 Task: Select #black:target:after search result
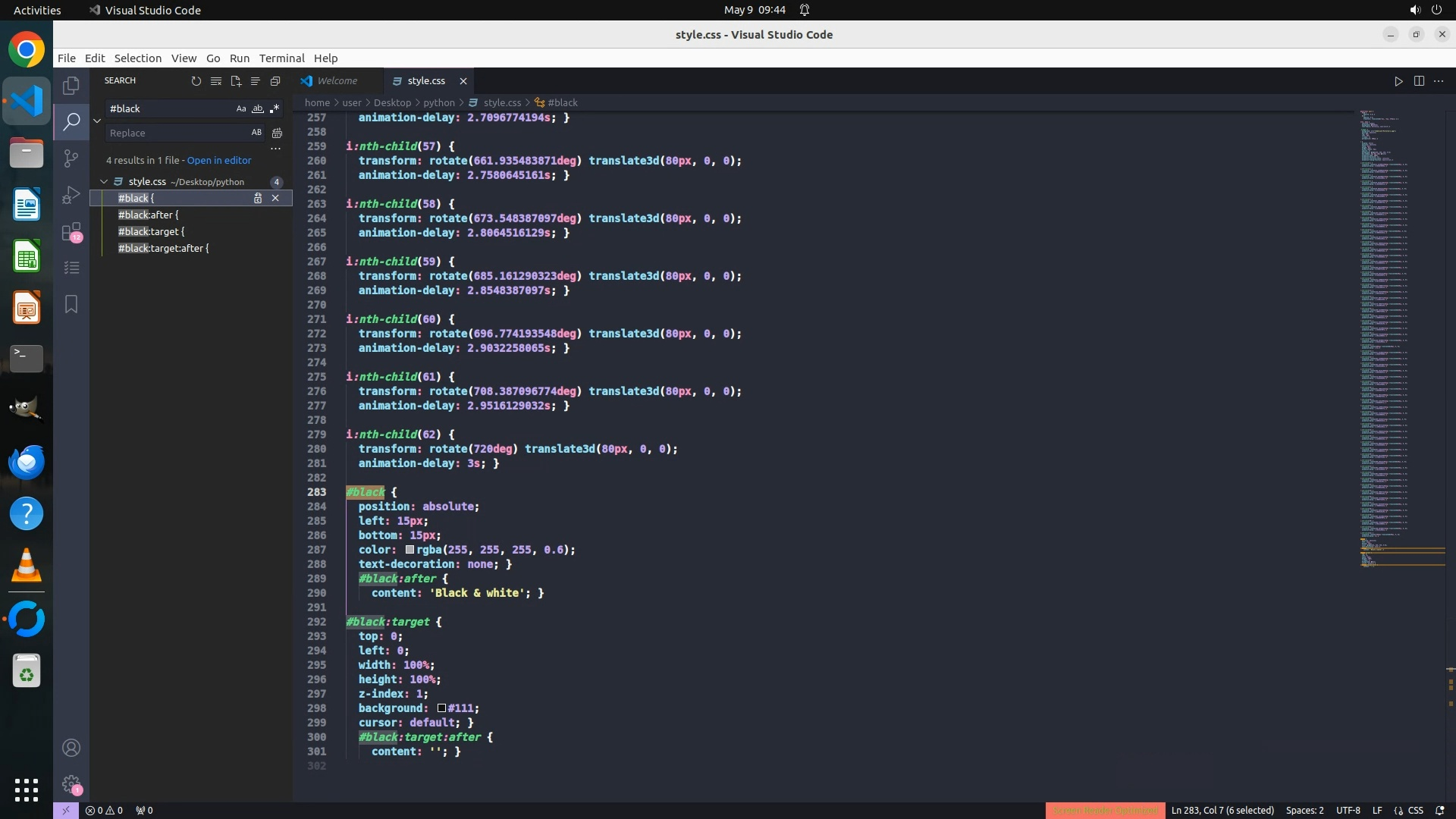point(163,249)
